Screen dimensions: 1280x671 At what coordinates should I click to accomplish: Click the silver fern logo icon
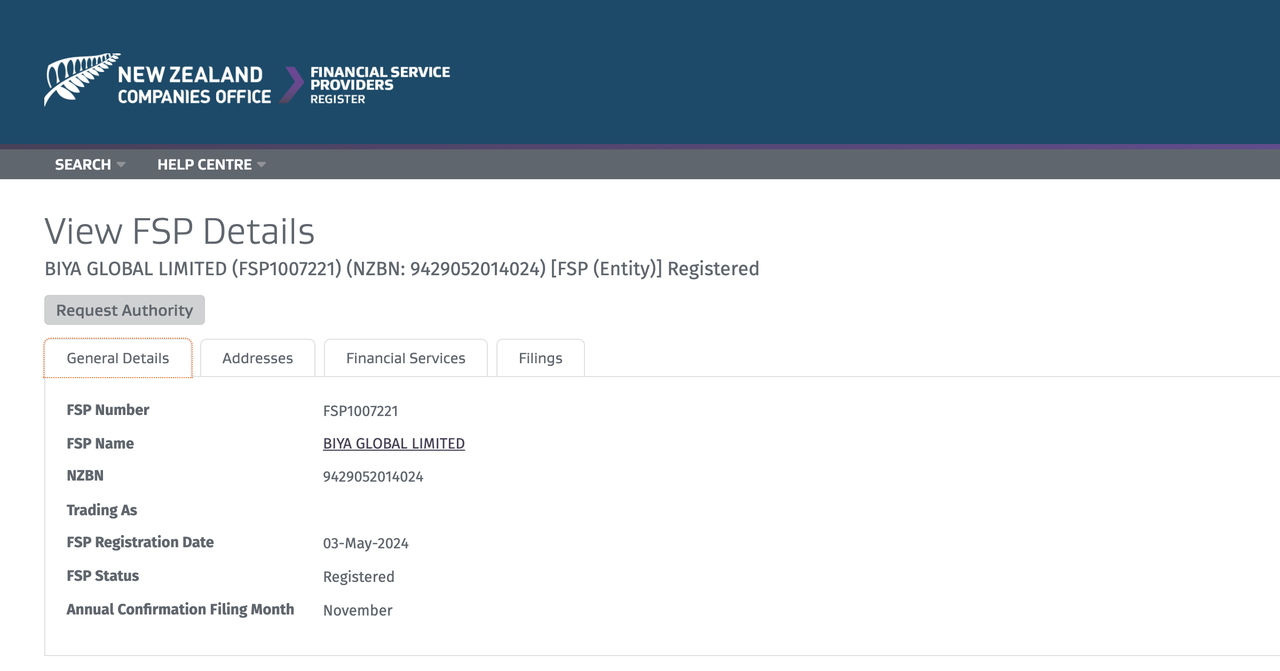[80, 78]
